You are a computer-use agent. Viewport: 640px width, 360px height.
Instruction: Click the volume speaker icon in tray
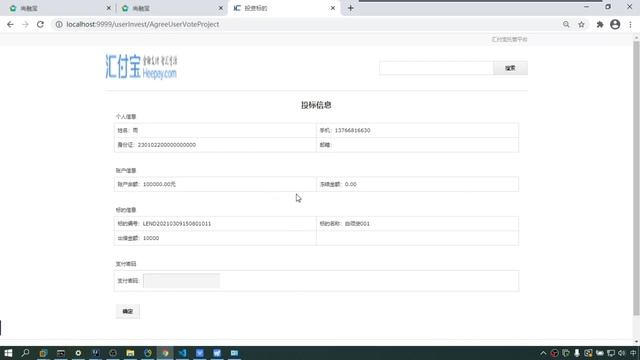622,353
